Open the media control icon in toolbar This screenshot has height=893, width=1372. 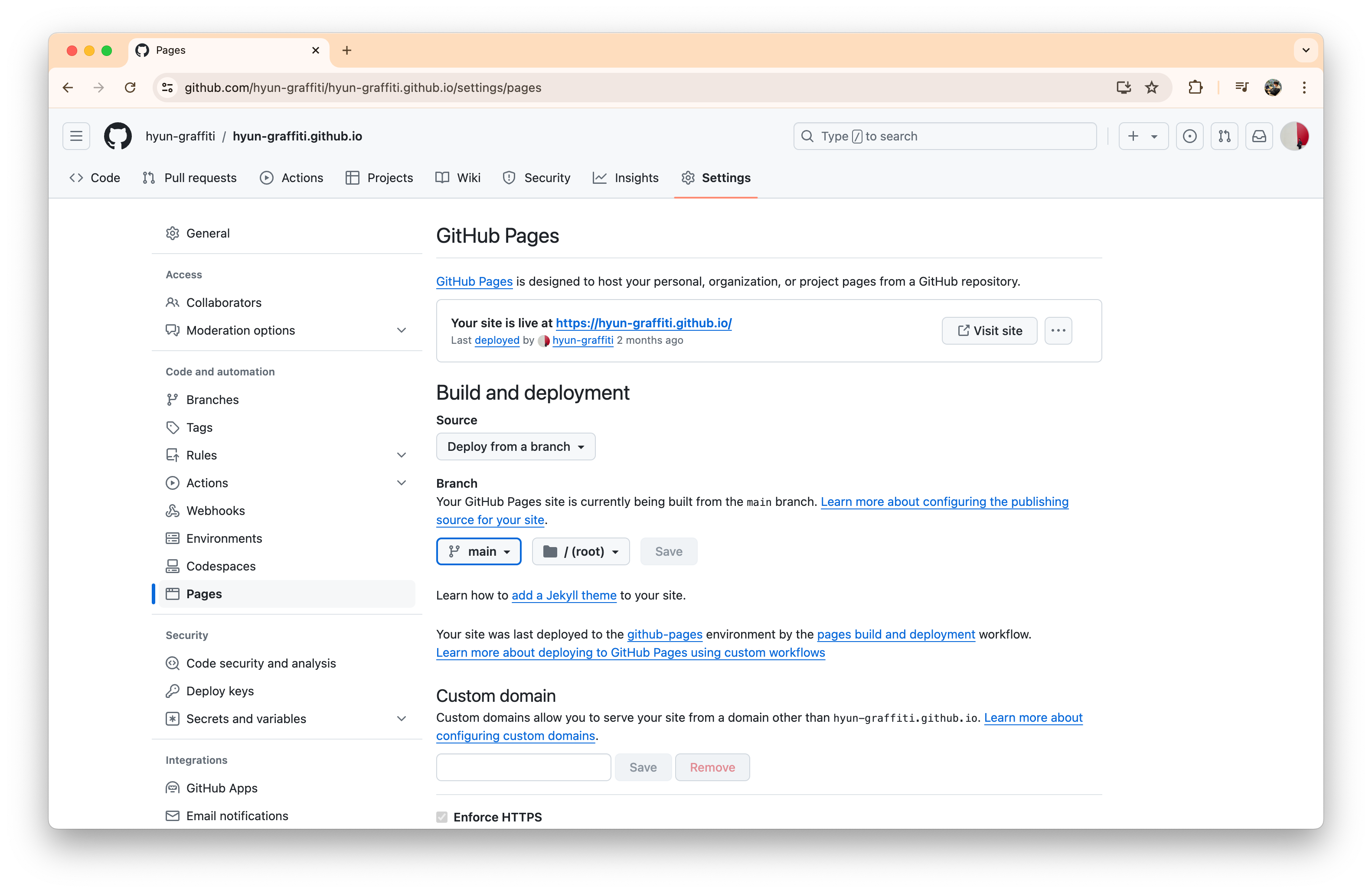[x=1242, y=88]
